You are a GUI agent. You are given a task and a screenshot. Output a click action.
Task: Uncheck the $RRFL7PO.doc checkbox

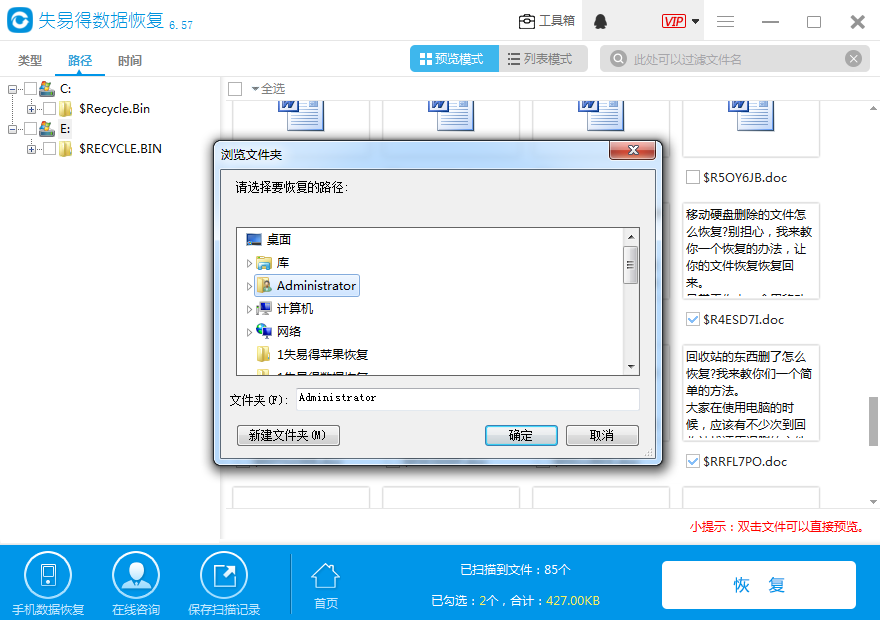point(693,461)
